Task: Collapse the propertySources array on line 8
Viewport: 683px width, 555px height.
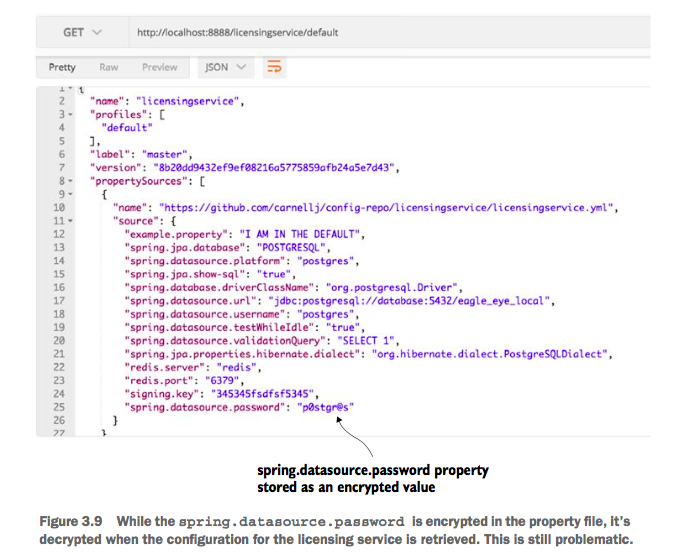Action: [70, 181]
